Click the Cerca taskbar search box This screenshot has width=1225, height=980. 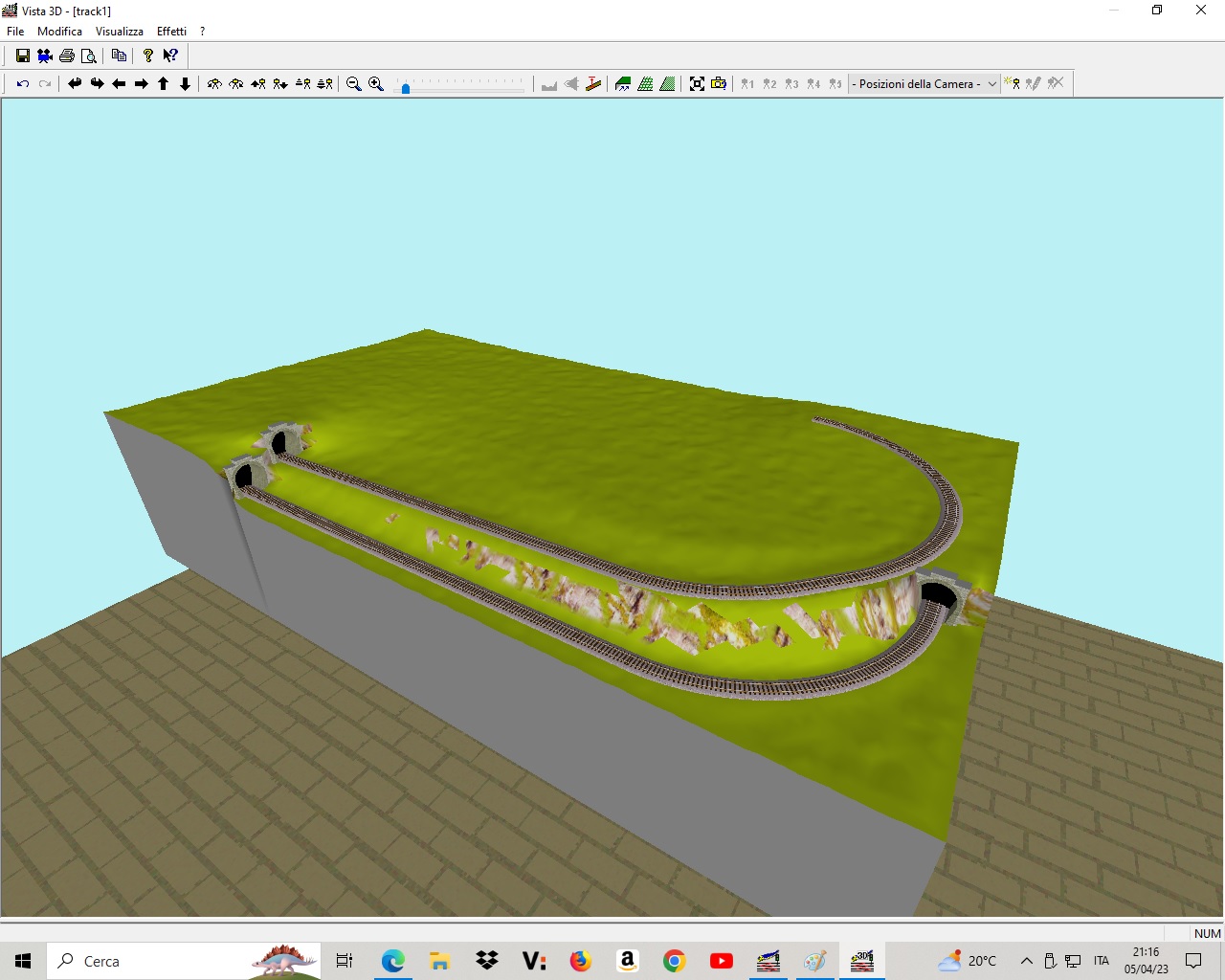point(183,961)
